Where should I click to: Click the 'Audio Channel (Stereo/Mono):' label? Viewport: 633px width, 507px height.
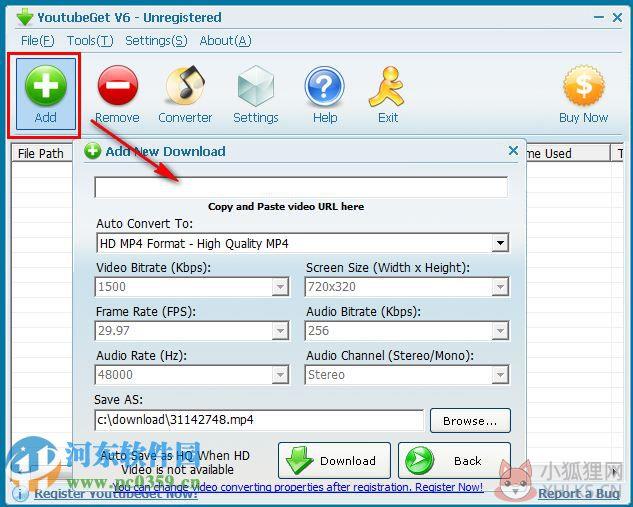[x=390, y=356]
